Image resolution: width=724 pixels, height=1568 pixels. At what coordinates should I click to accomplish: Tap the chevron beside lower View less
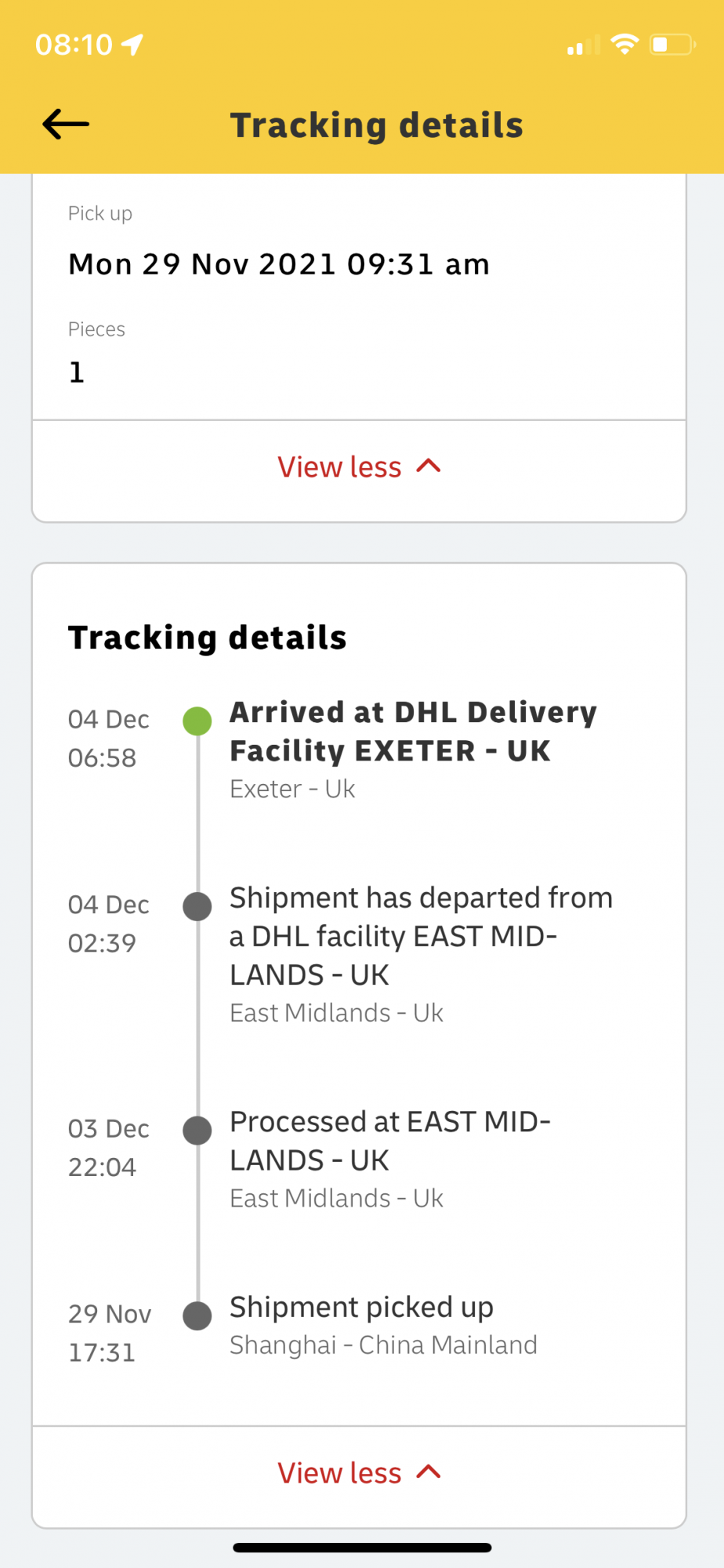[x=429, y=1472]
